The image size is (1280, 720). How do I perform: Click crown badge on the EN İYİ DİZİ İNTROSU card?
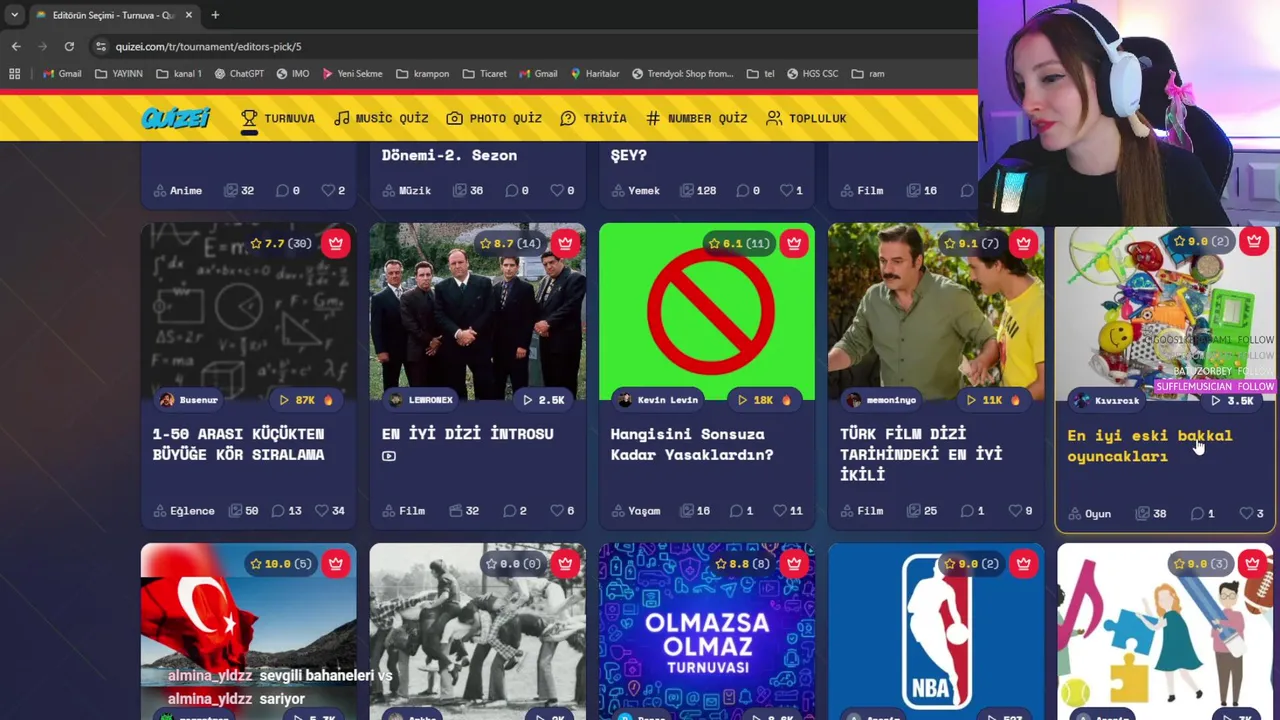[x=565, y=243]
